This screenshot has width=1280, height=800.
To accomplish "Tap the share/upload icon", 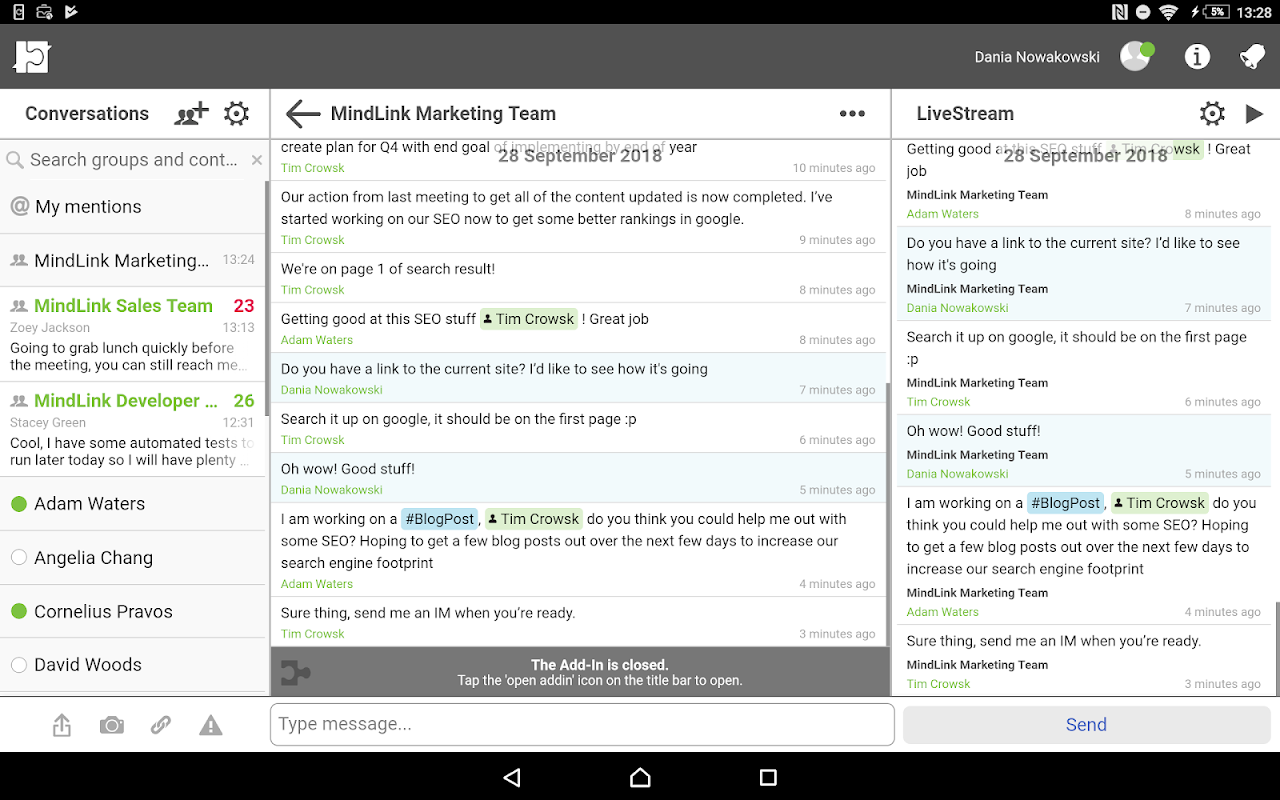I will click(x=62, y=725).
